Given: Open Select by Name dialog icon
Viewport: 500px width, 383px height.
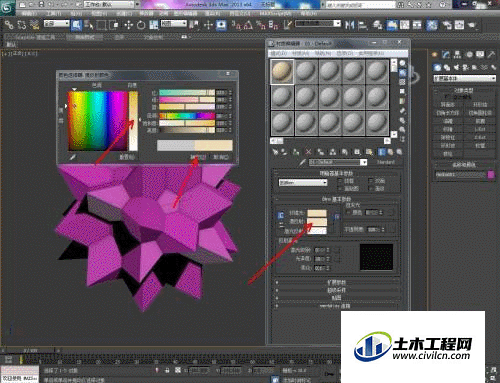Looking at the screenshot, I should [x=88, y=25].
